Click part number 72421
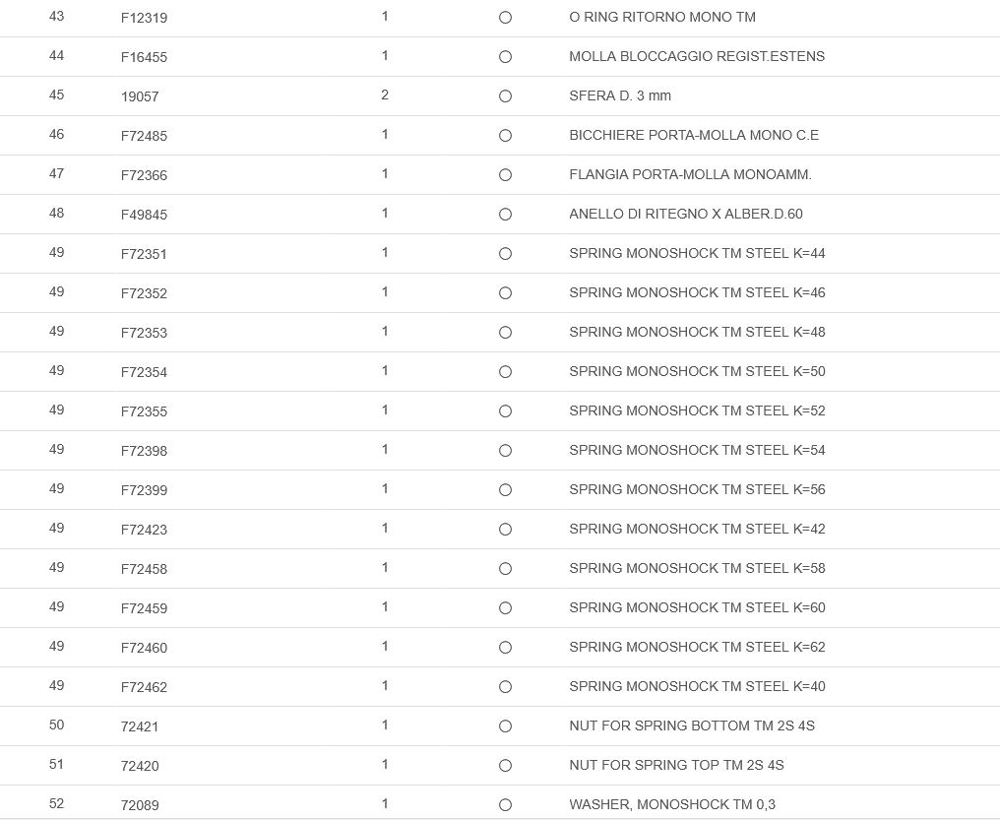This screenshot has width=1000, height=820. pos(140,727)
